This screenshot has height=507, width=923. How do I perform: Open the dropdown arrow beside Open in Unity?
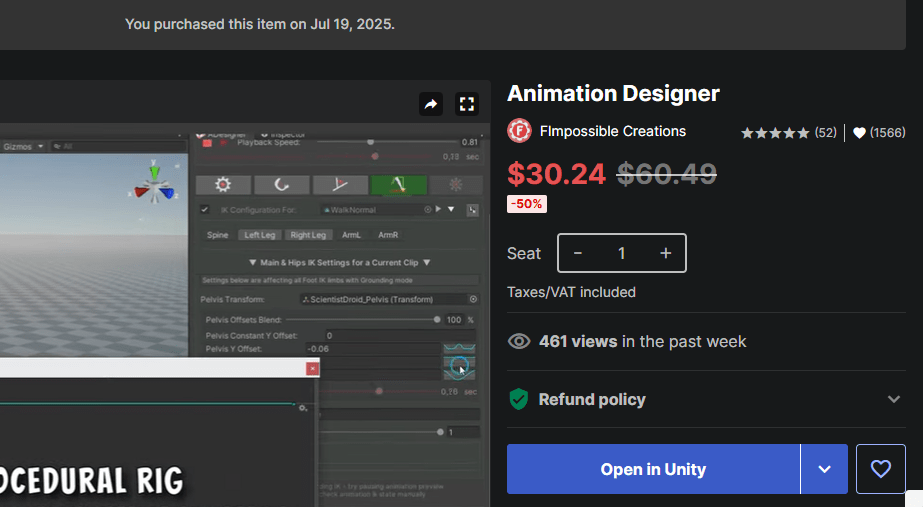pyautogui.click(x=824, y=469)
